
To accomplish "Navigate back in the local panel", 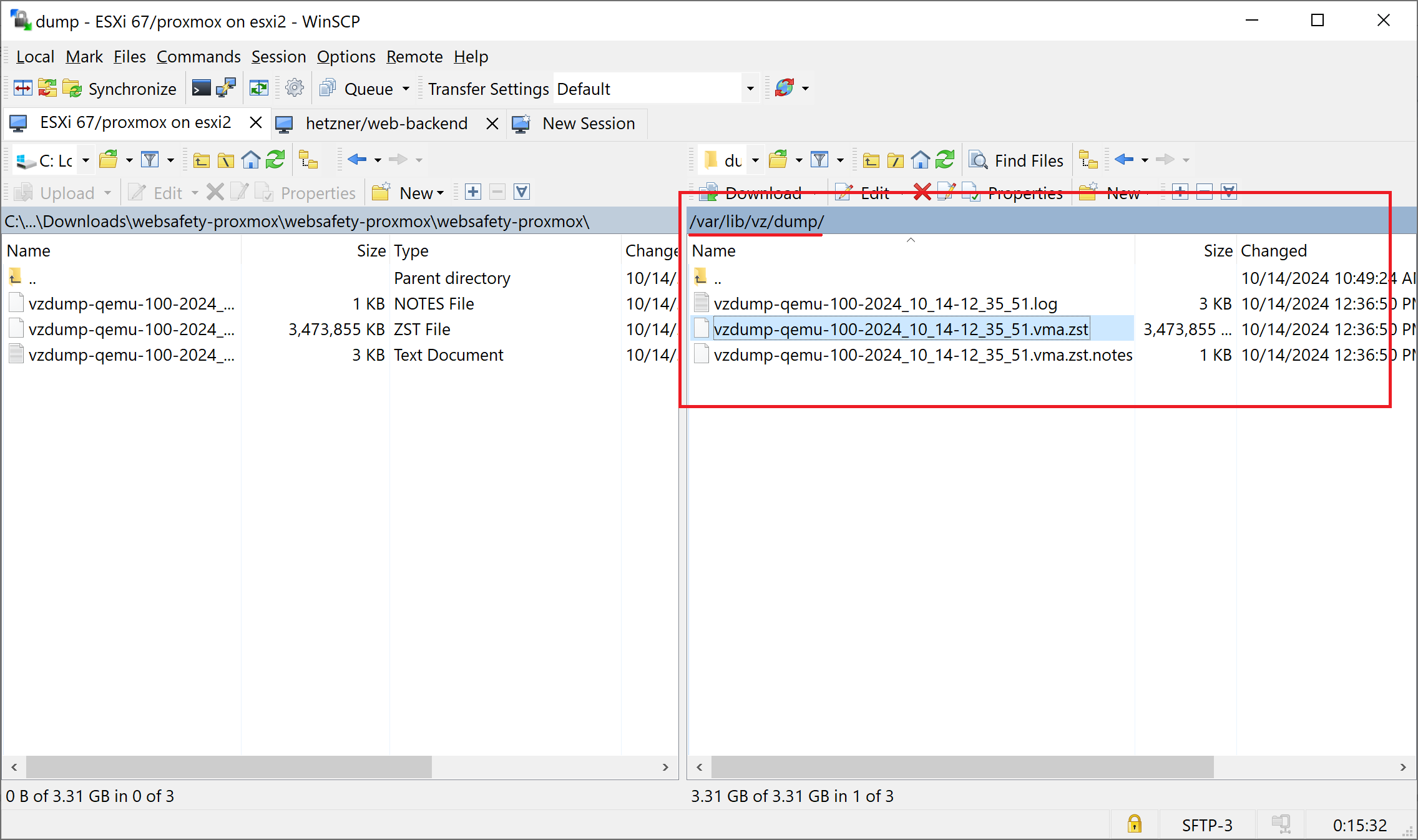I will (357, 160).
